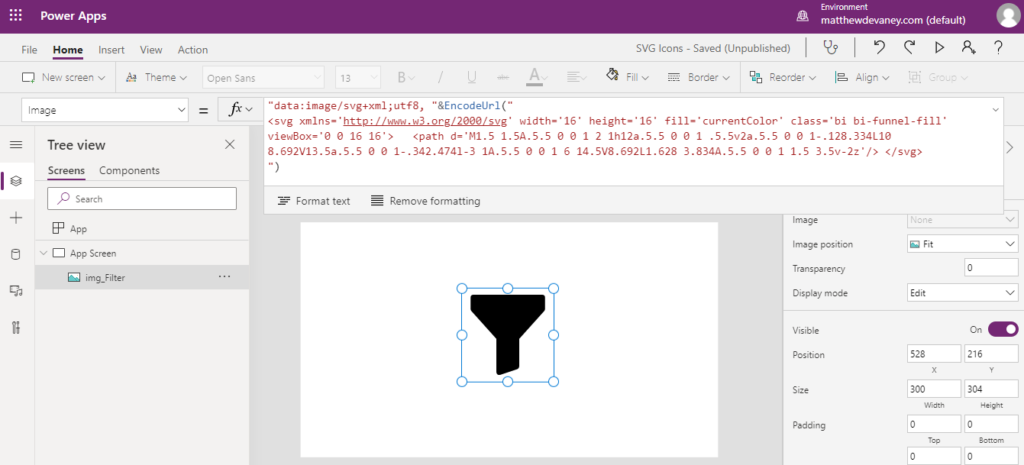Switch to the Components tab
Viewport: 1024px width, 465px height.
(129, 170)
